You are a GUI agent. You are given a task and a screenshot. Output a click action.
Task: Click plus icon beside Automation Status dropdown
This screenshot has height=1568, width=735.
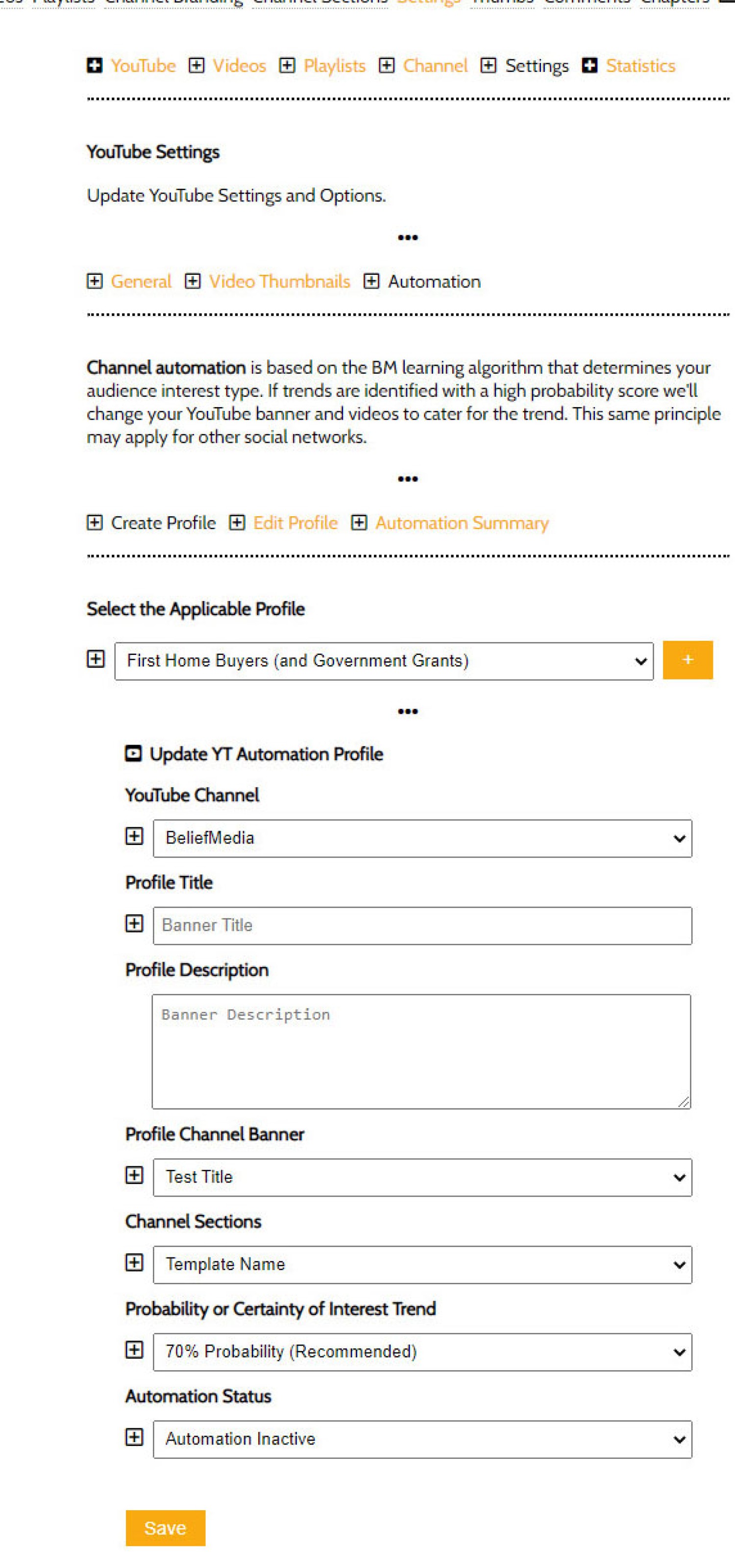[134, 1437]
